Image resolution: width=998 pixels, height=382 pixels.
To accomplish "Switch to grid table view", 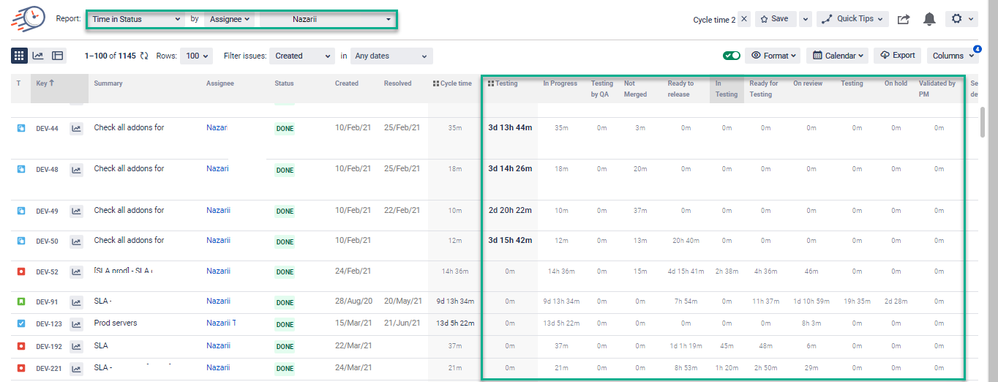I will [x=19, y=55].
